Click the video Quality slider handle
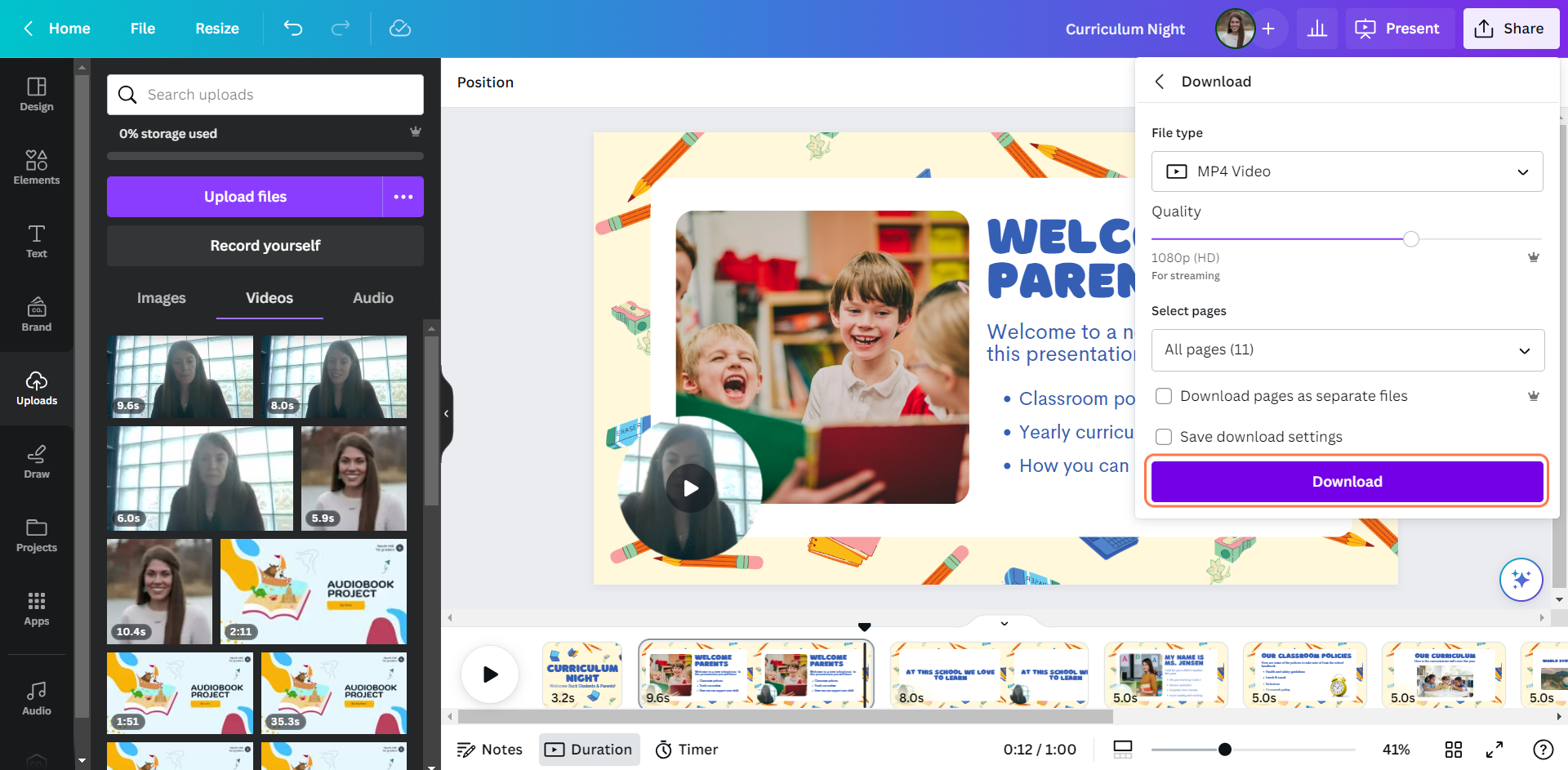Screen dimensions: 1568x770 tap(1411, 238)
